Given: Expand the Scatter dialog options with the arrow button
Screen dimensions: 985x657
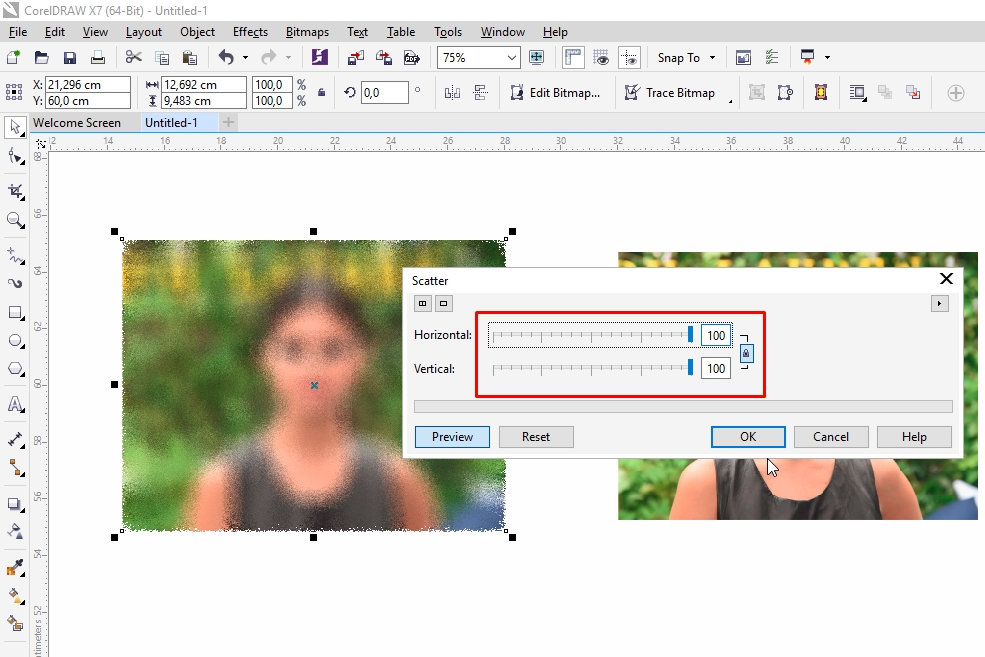Looking at the screenshot, I should click(x=938, y=303).
